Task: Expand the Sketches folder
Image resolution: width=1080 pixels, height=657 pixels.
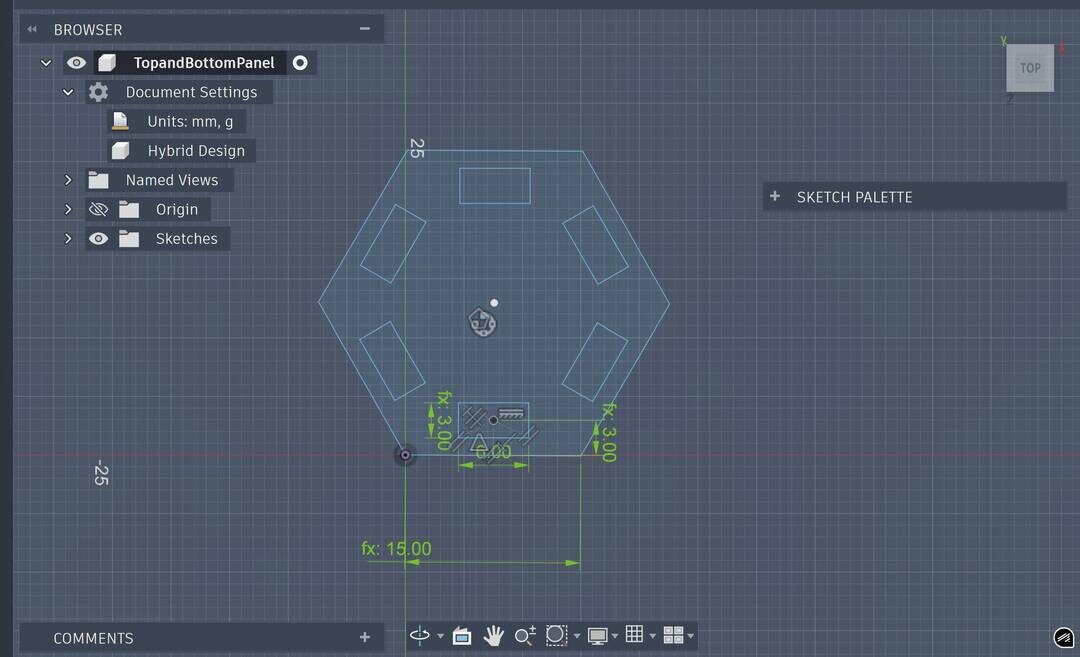Action: pos(68,238)
